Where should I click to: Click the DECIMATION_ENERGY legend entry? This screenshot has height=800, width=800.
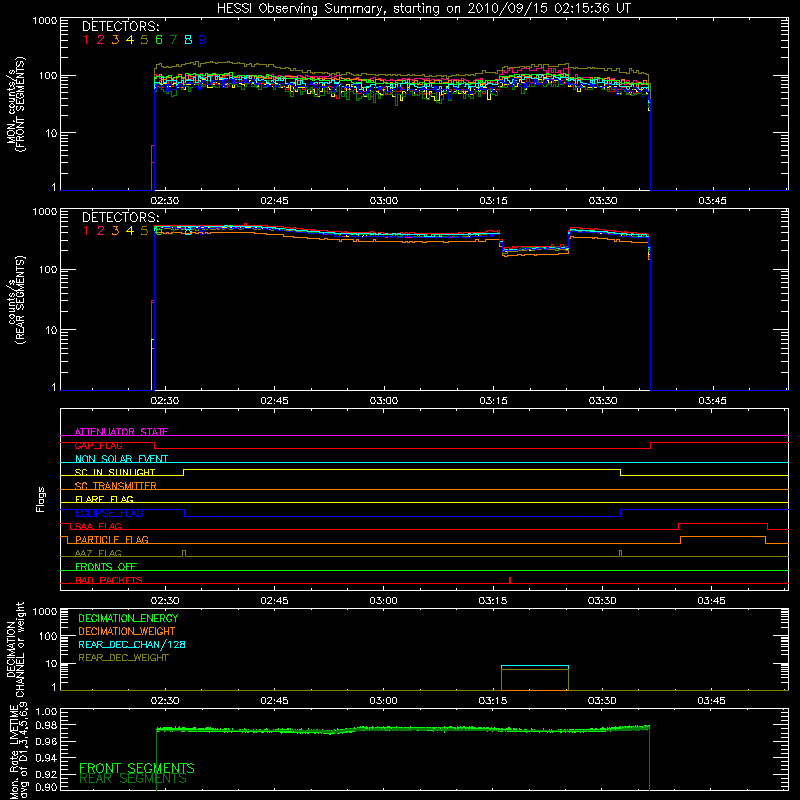[x=128, y=618]
